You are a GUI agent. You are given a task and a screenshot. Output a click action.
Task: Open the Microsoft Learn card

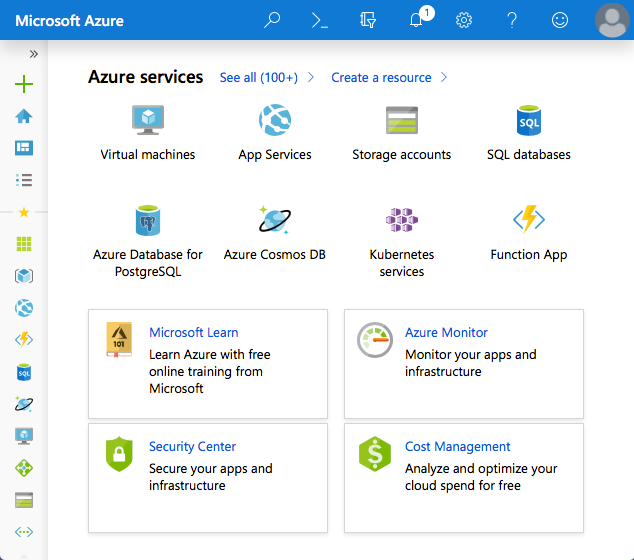(194, 332)
